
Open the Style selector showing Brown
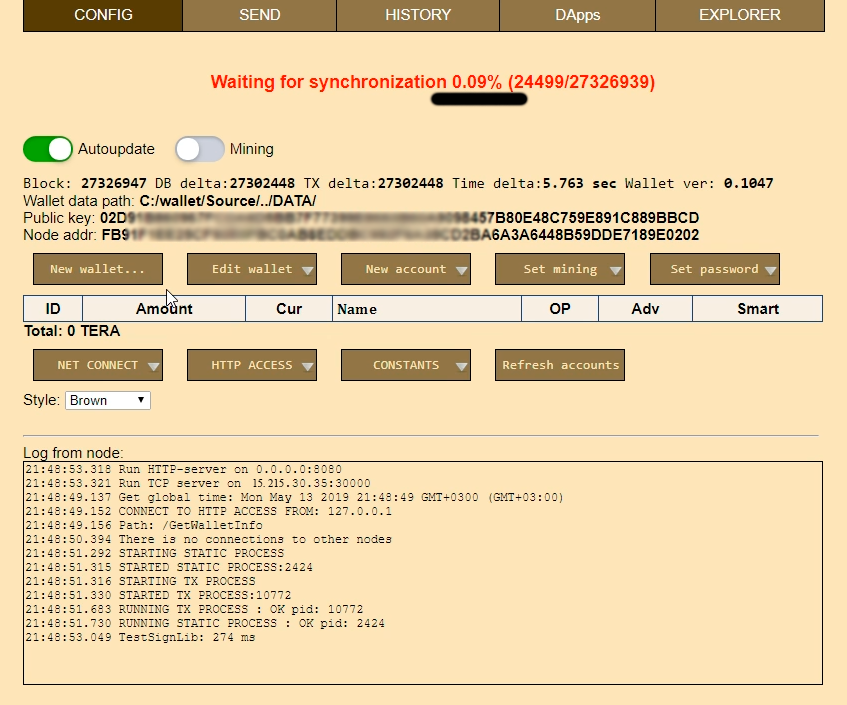[108, 400]
